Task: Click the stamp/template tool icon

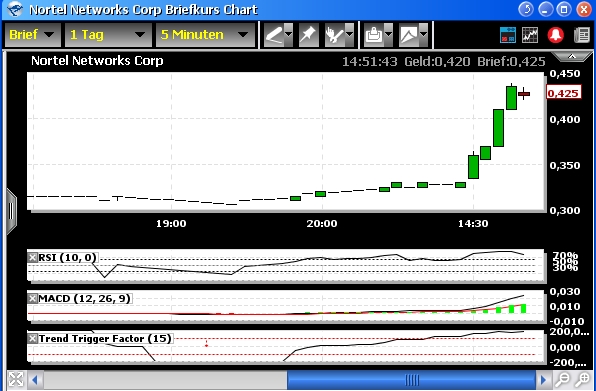Action: click(x=374, y=35)
